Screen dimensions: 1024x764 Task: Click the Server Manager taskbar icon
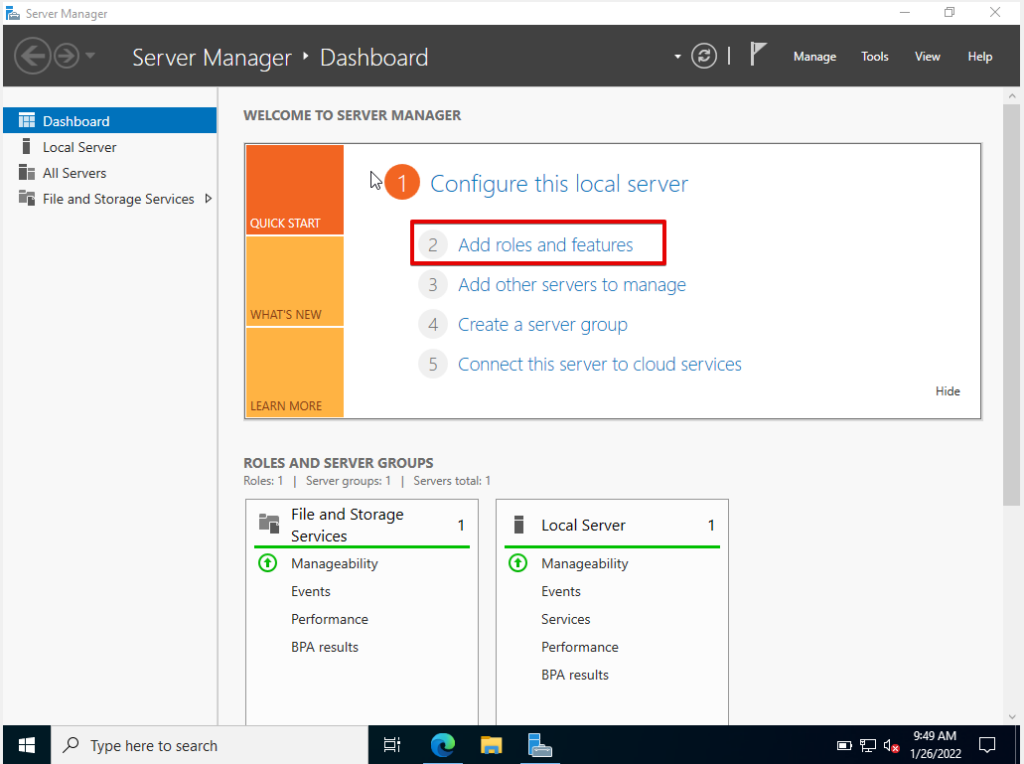pos(540,745)
